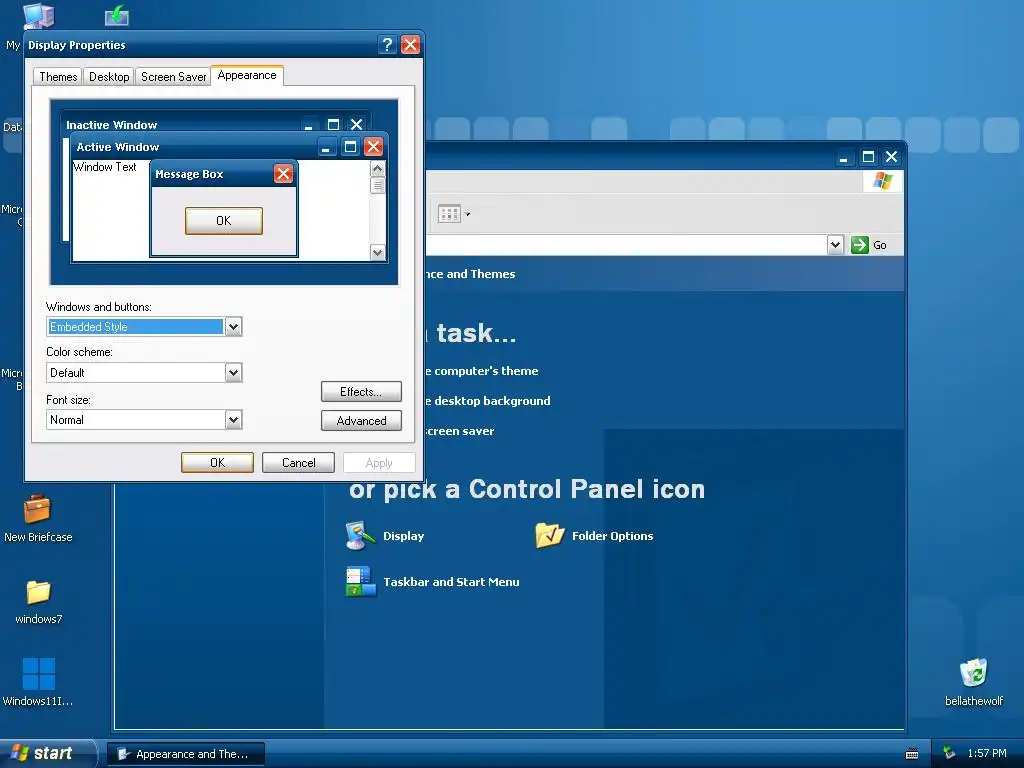This screenshot has width=1024, height=768.
Task: Click the Inactive Window preview title
Action: pos(112,125)
